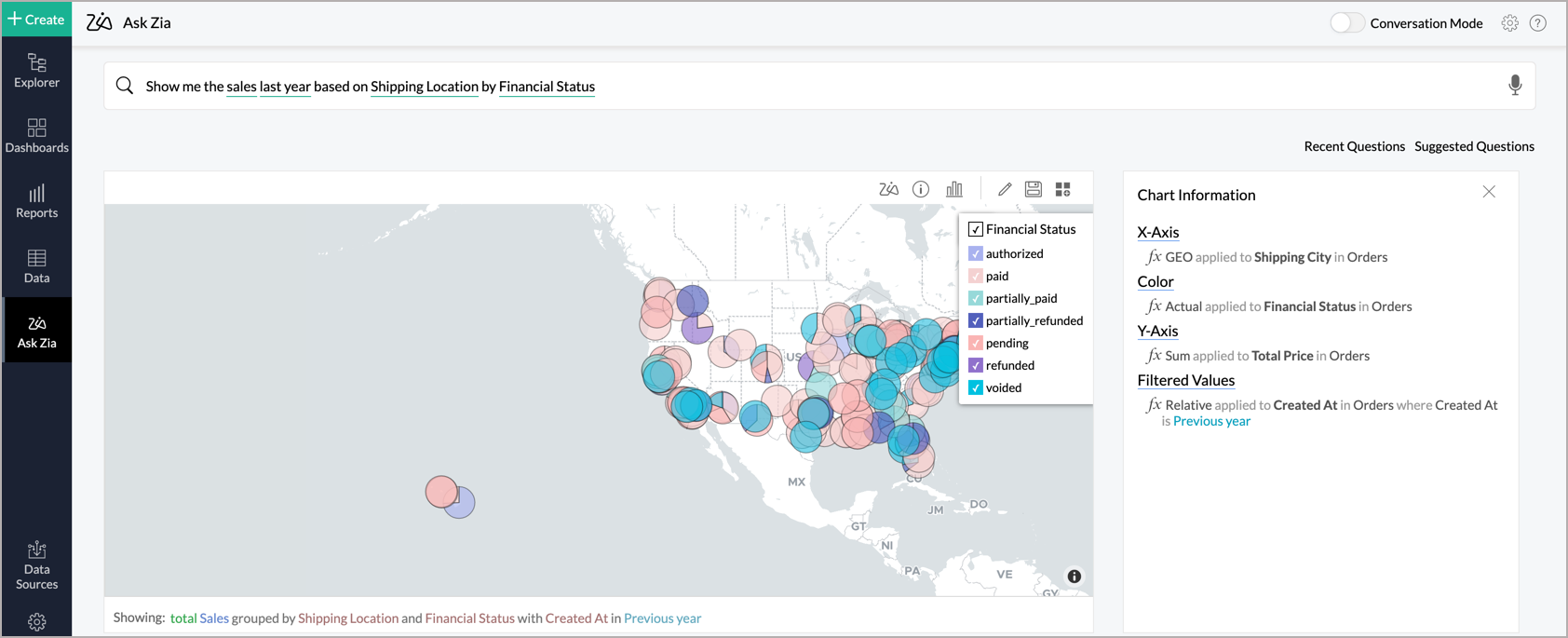Click the Recent Questions link
The height and width of the screenshot is (638, 1568).
coord(1354,146)
